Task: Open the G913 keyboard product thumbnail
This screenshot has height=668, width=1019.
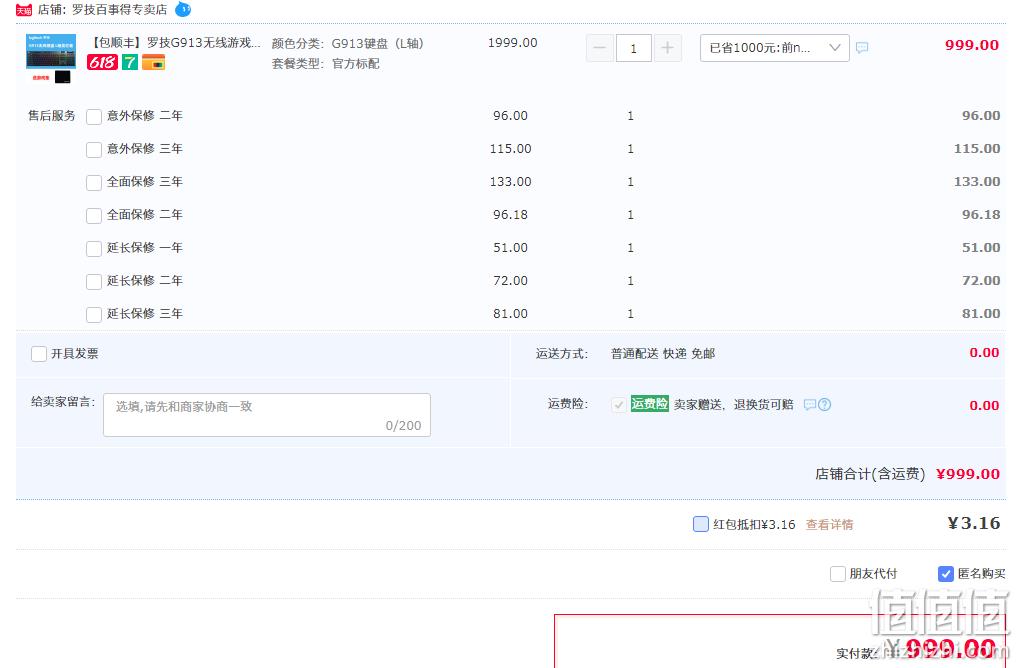Action: (x=51, y=58)
